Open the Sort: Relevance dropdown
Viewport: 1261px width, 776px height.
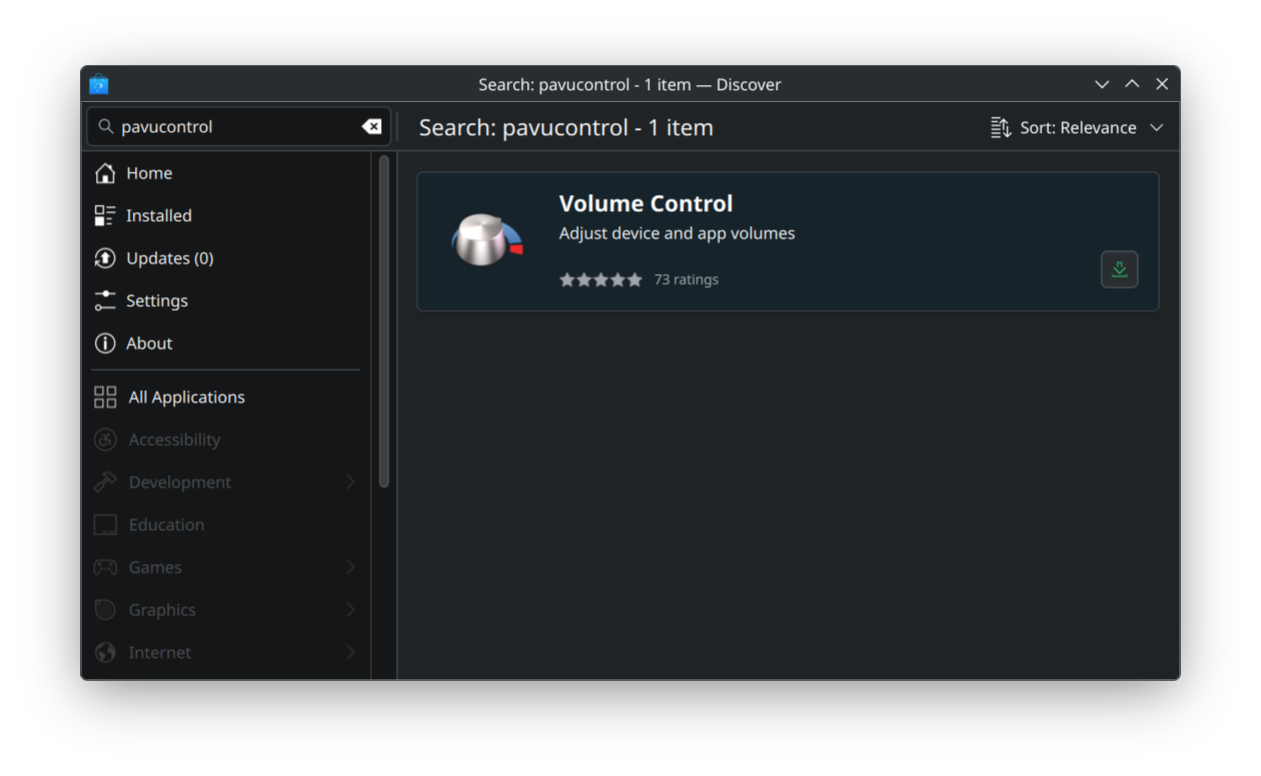(1077, 127)
